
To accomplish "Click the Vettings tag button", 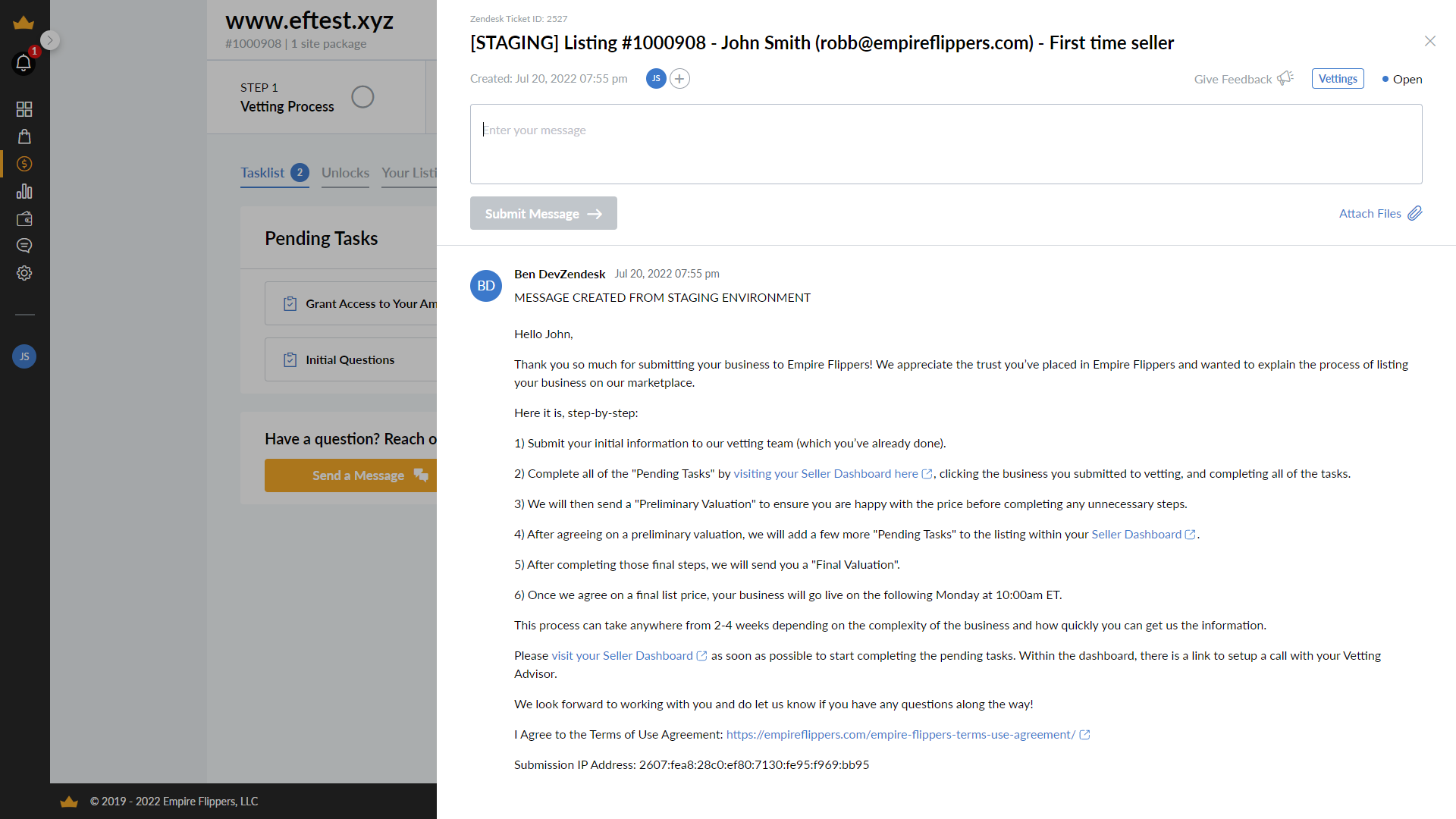I will click(x=1338, y=79).
